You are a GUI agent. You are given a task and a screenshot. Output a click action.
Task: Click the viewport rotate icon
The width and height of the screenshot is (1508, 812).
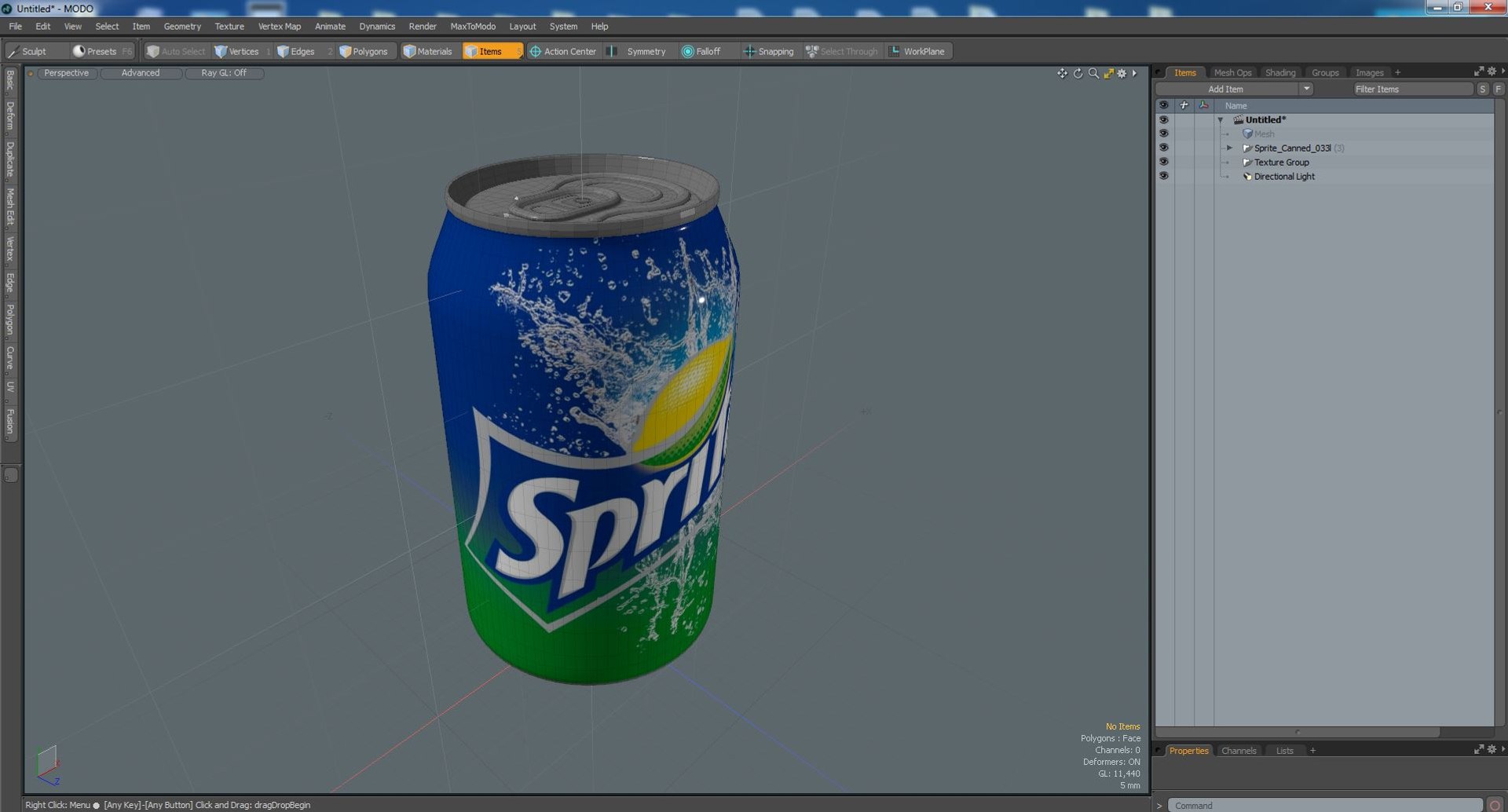(1078, 73)
